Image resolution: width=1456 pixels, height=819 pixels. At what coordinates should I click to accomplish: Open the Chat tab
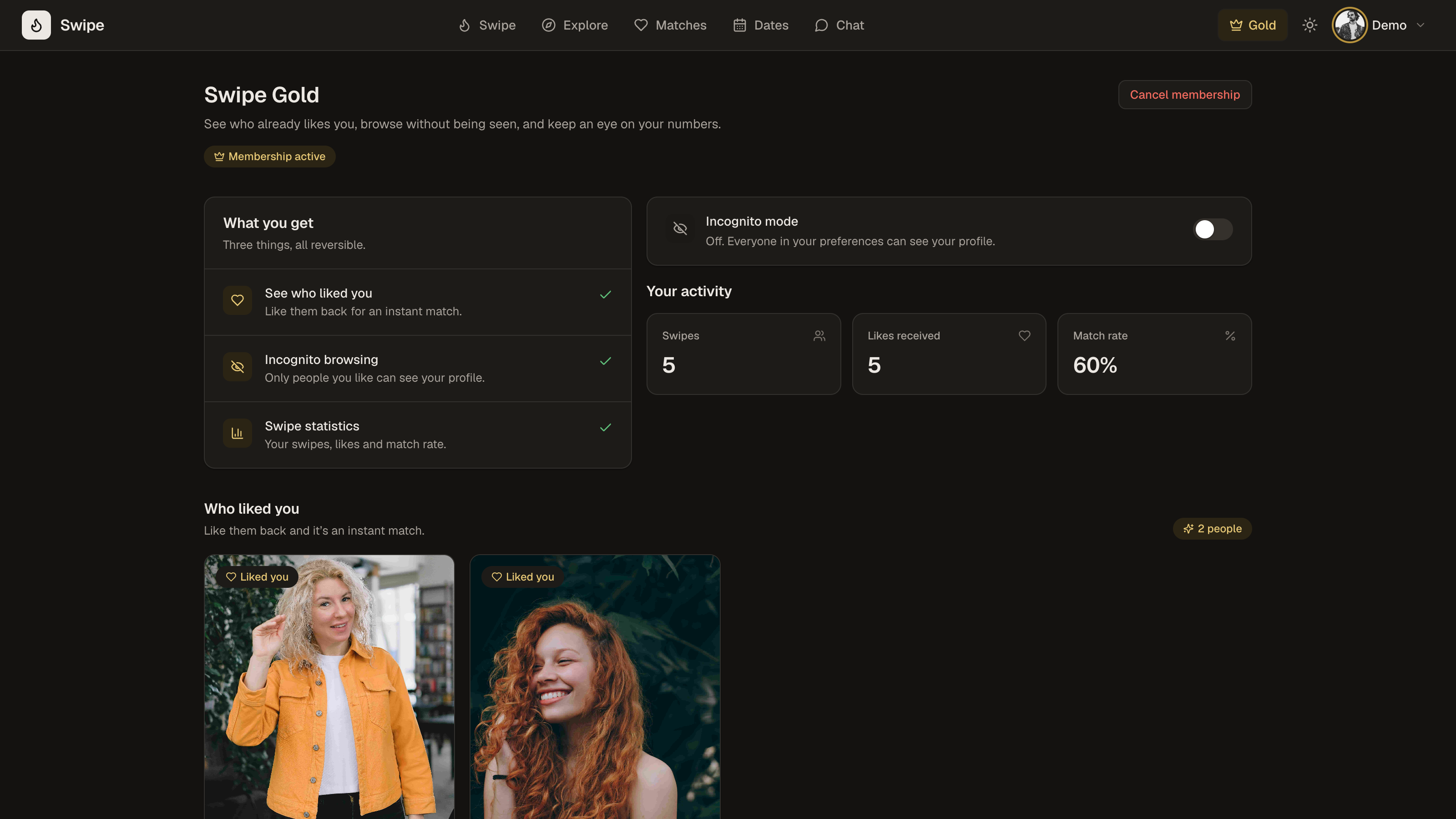pos(839,25)
